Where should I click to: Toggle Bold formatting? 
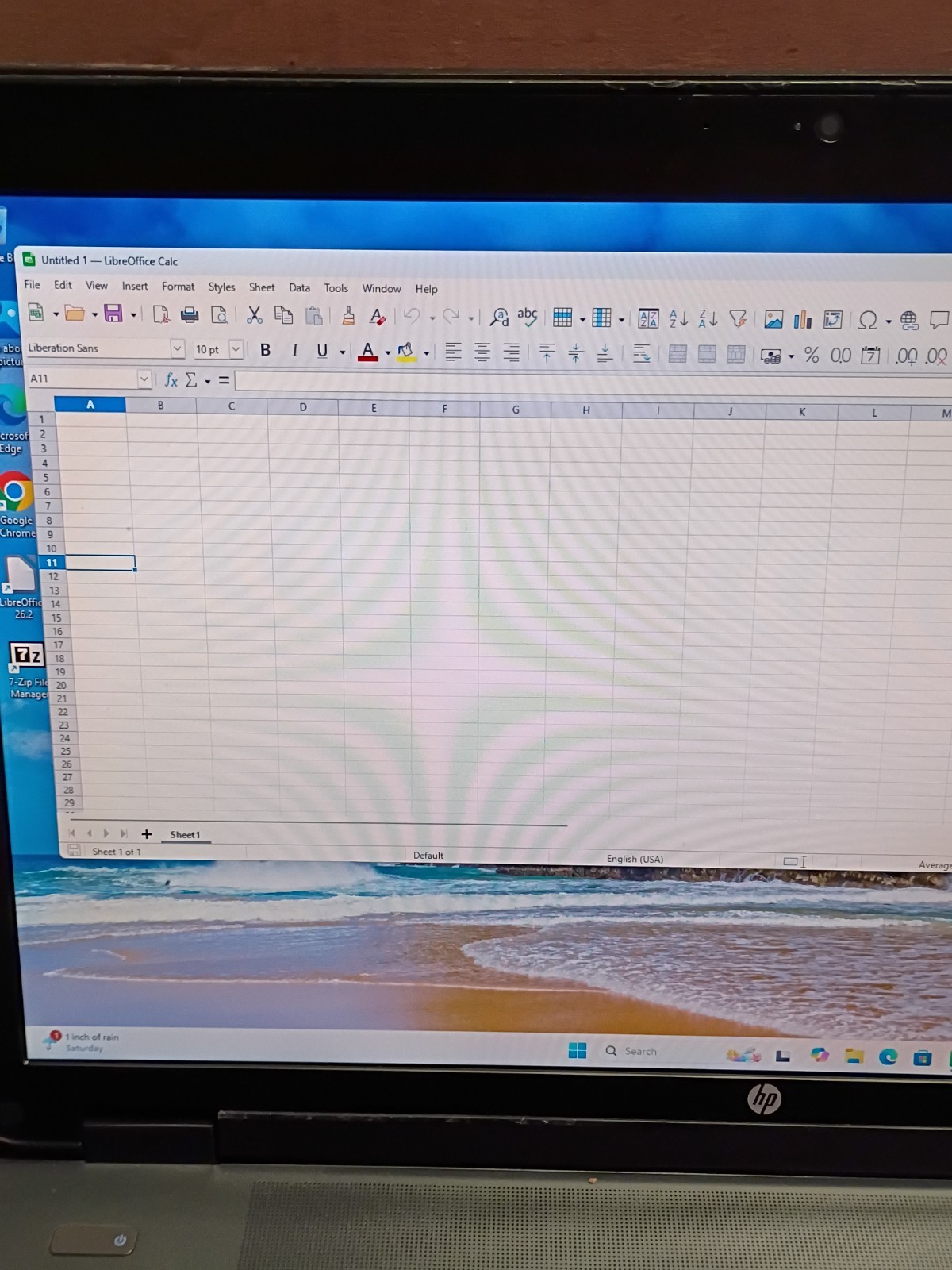(266, 350)
